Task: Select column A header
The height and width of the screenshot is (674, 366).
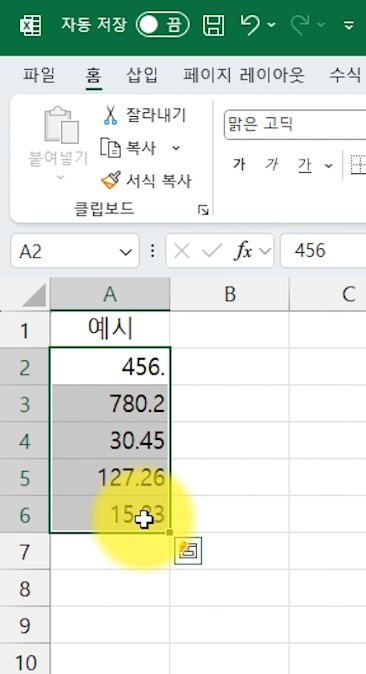Action: tap(110, 294)
